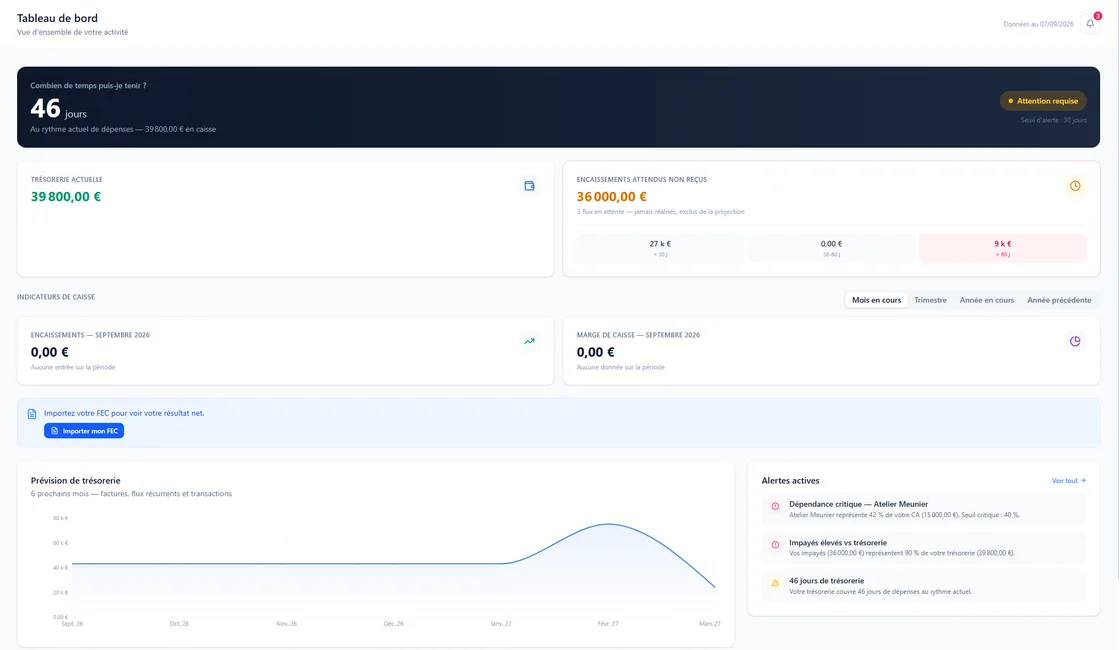Open the Impayés élevés vs trésorerie alert
The image size is (1120, 650).
(x=924, y=548)
